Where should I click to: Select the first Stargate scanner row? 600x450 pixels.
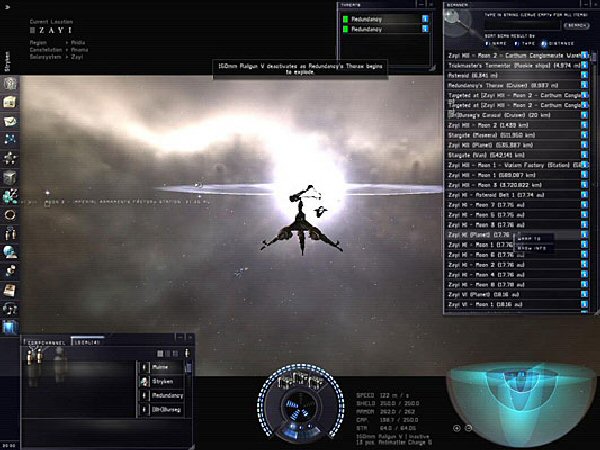coord(513,135)
